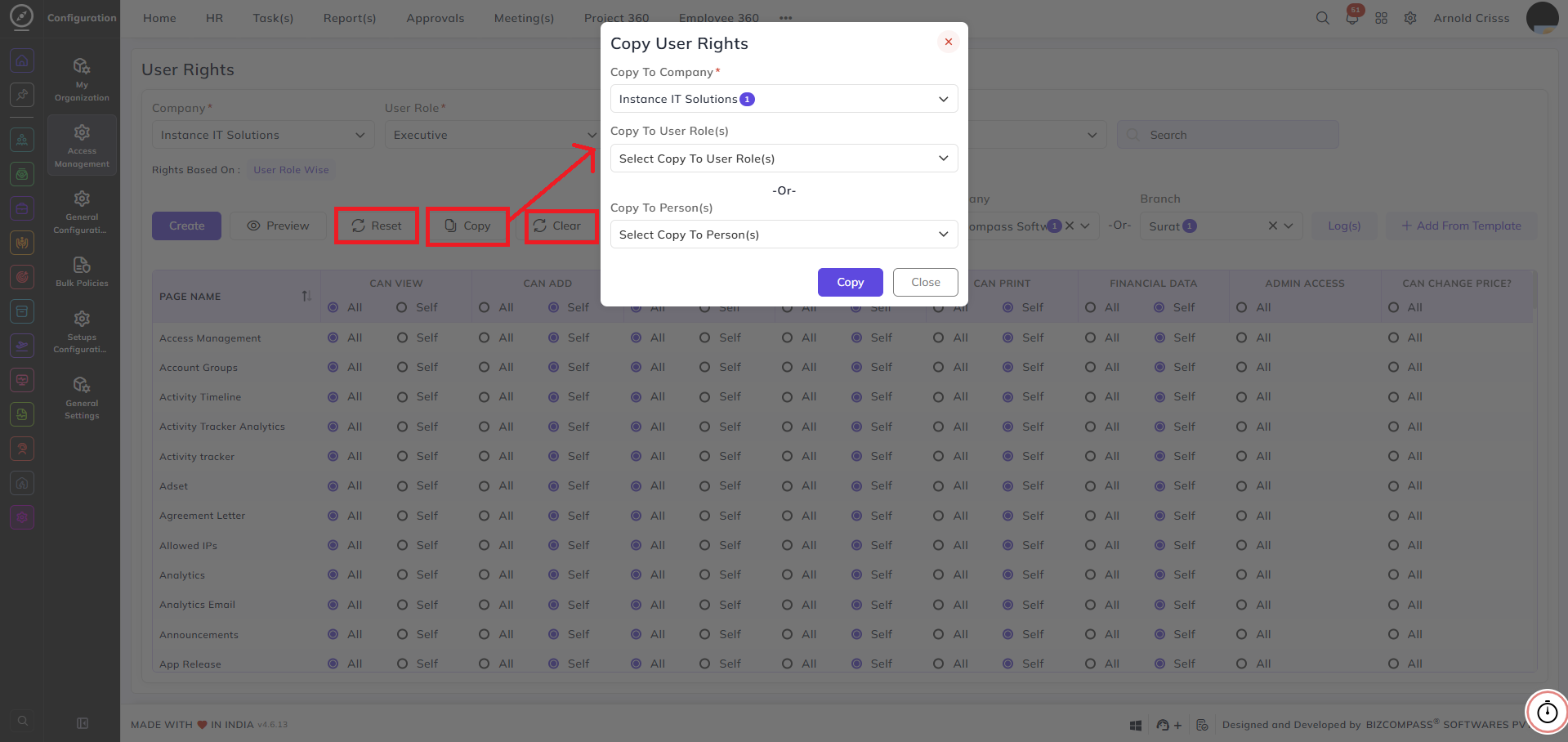Open Bulk Policies sidebar icon

coord(82,271)
